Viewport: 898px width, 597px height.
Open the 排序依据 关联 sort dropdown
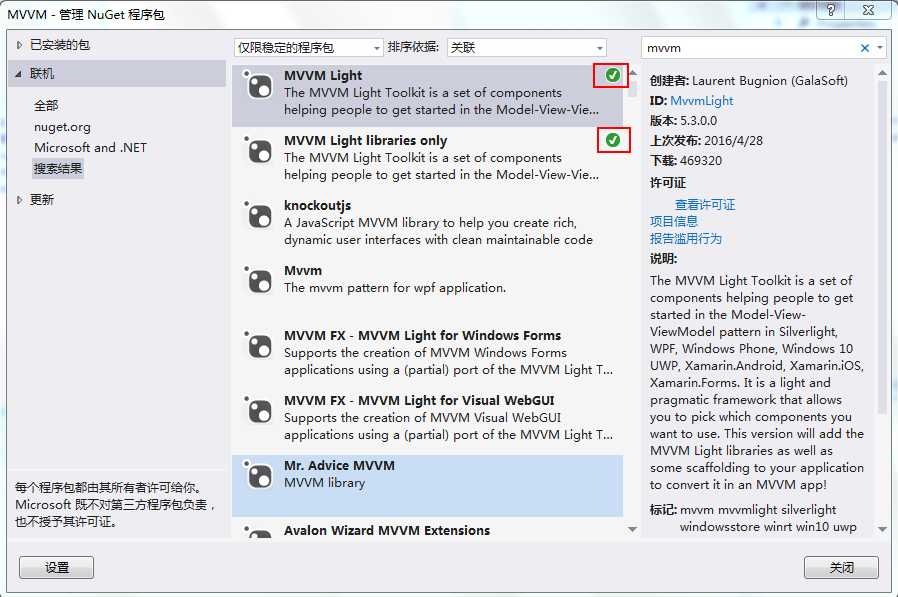[x=526, y=48]
